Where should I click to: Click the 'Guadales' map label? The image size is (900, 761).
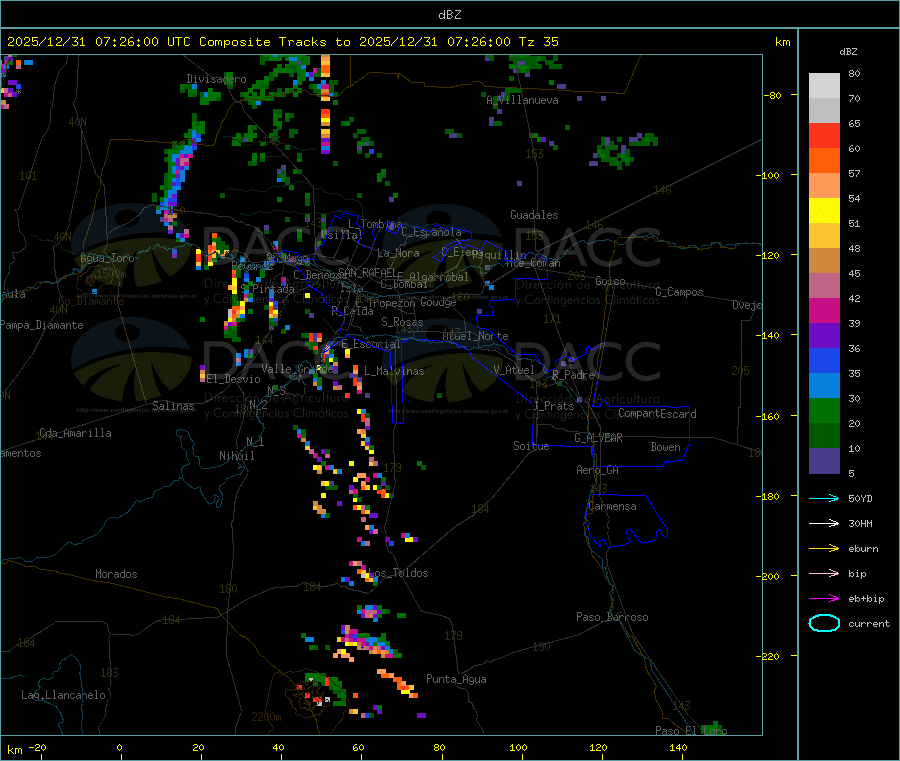tap(534, 215)
